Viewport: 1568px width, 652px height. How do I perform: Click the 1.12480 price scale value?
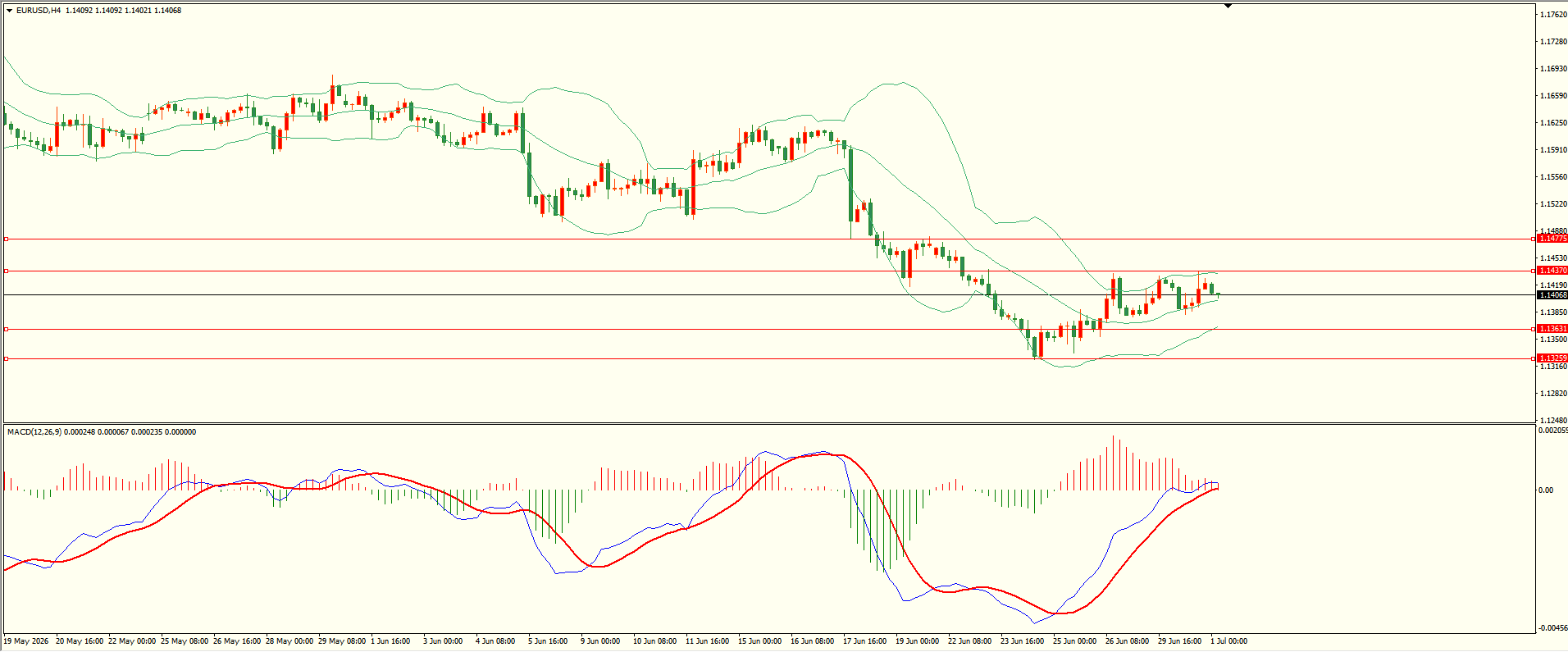[x=1553, y=421]
